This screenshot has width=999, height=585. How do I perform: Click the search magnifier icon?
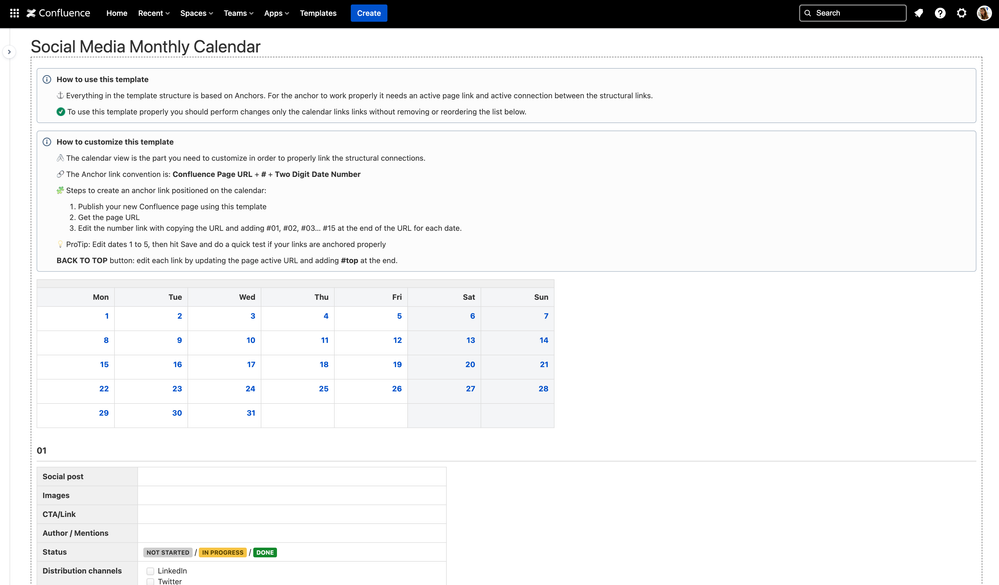pyautogui.click(x=806, y=13)
